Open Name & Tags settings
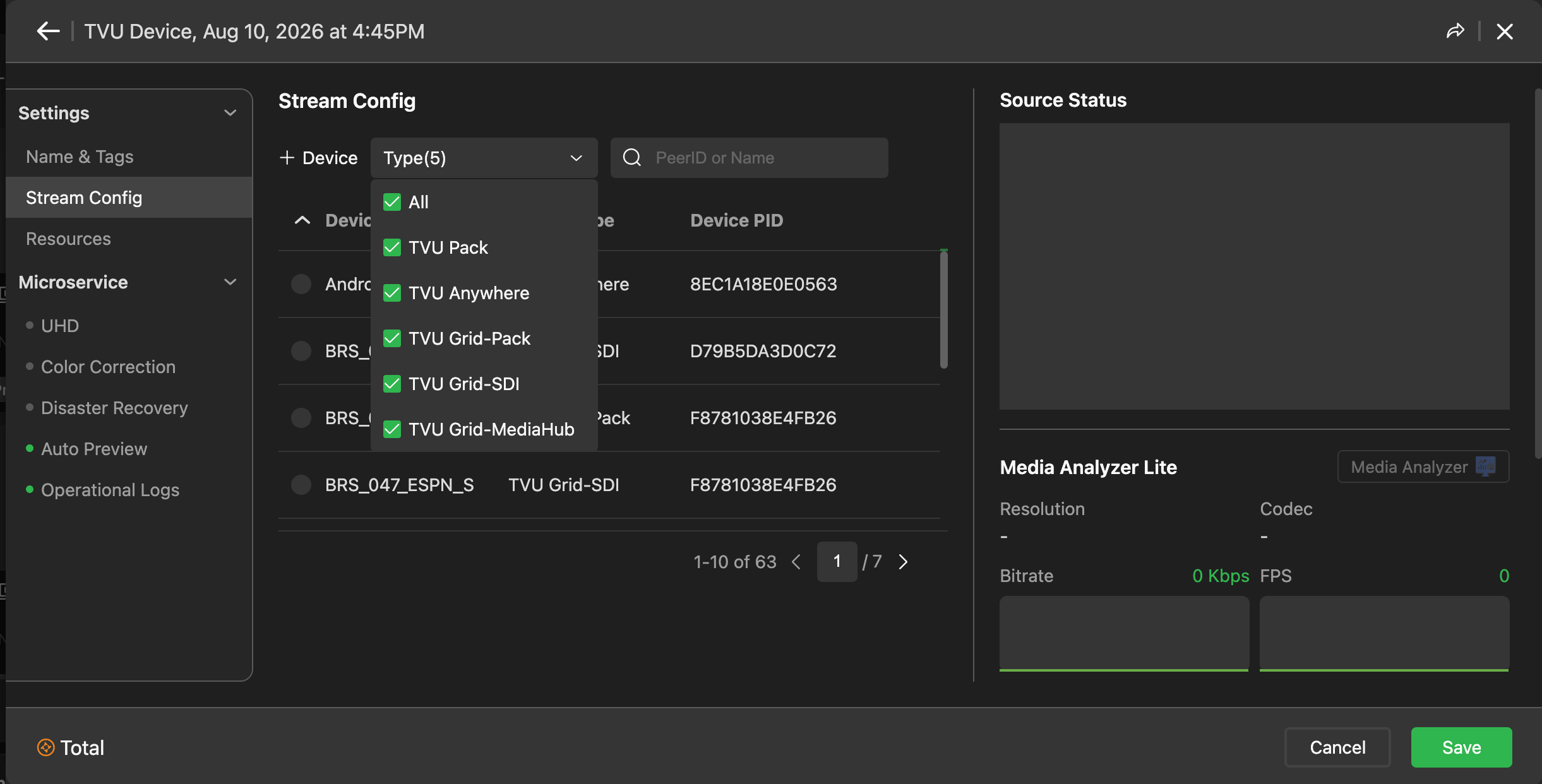Screen dimensions: 1542x784 tap(80, 157)
